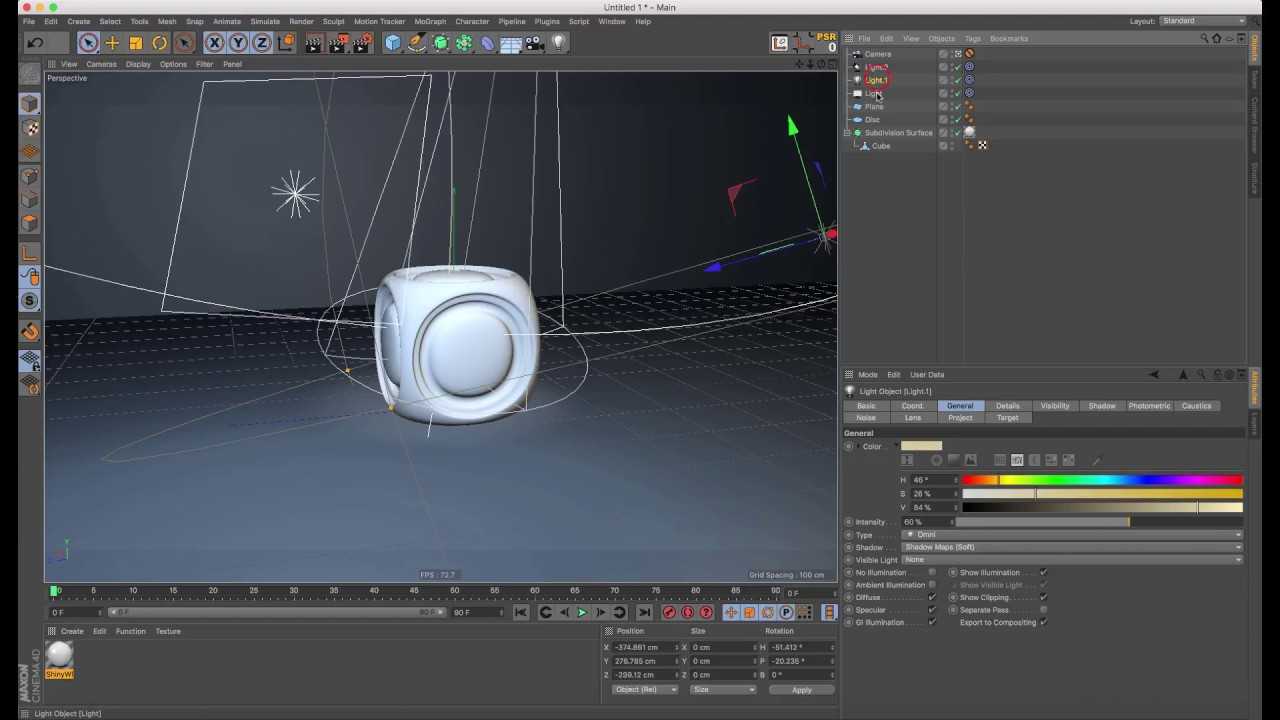Add a Subdivision Surface generator
1280x720 pixels.
pyautogui.click(x=441, y=43)
